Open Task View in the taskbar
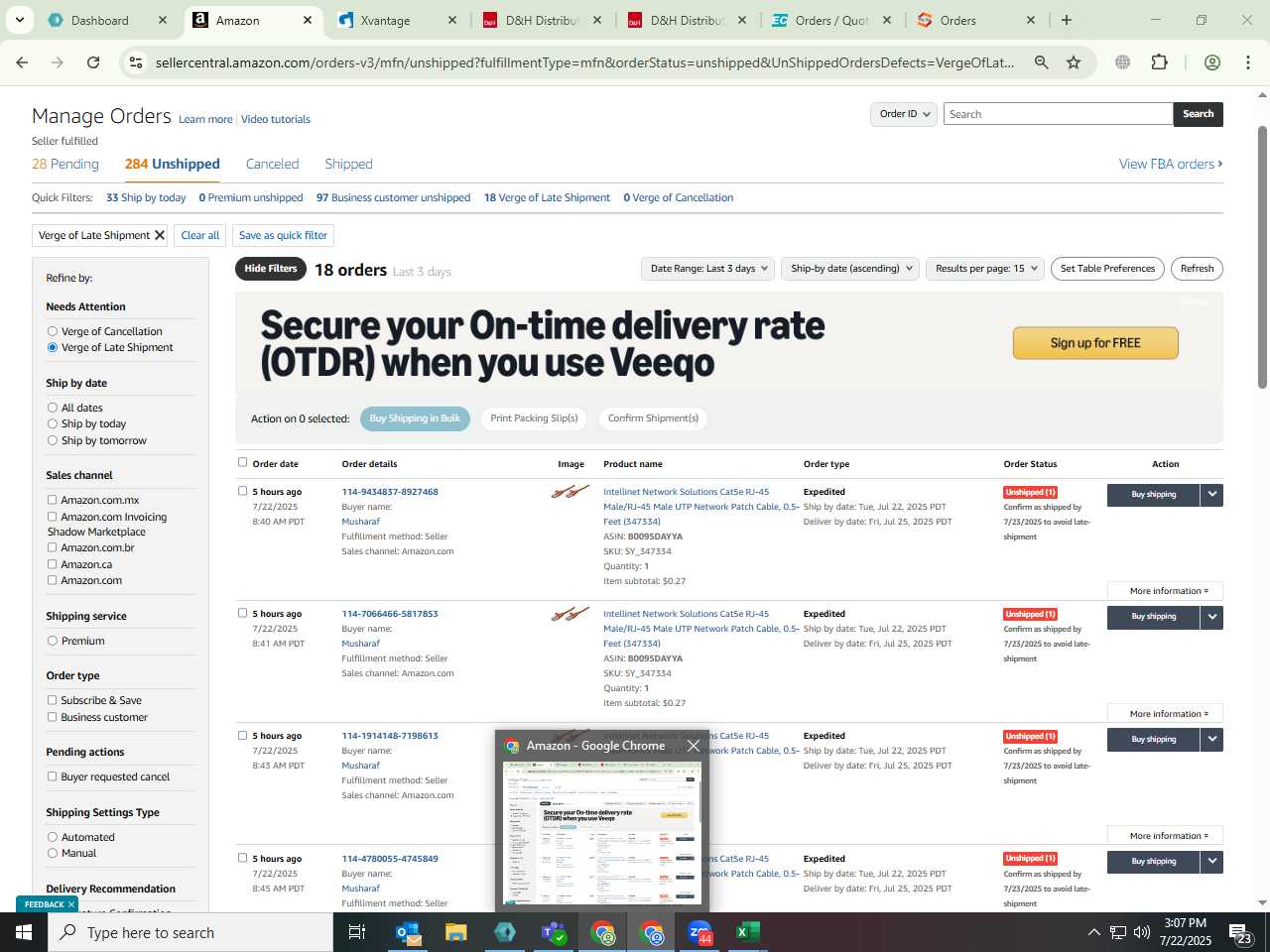 357,932
